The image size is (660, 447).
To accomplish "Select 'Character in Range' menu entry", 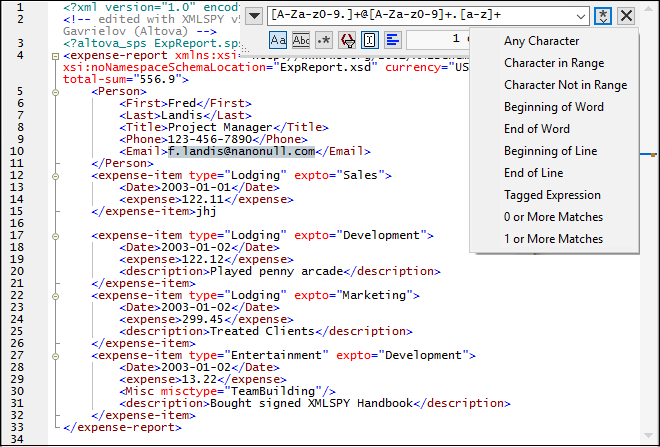I will [554, 63].
